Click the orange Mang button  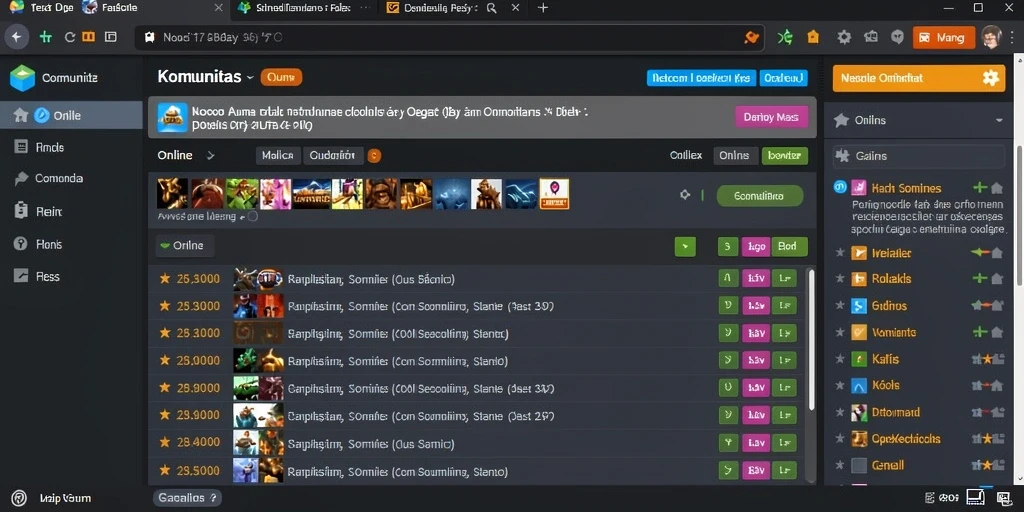(x=944, y=38)
